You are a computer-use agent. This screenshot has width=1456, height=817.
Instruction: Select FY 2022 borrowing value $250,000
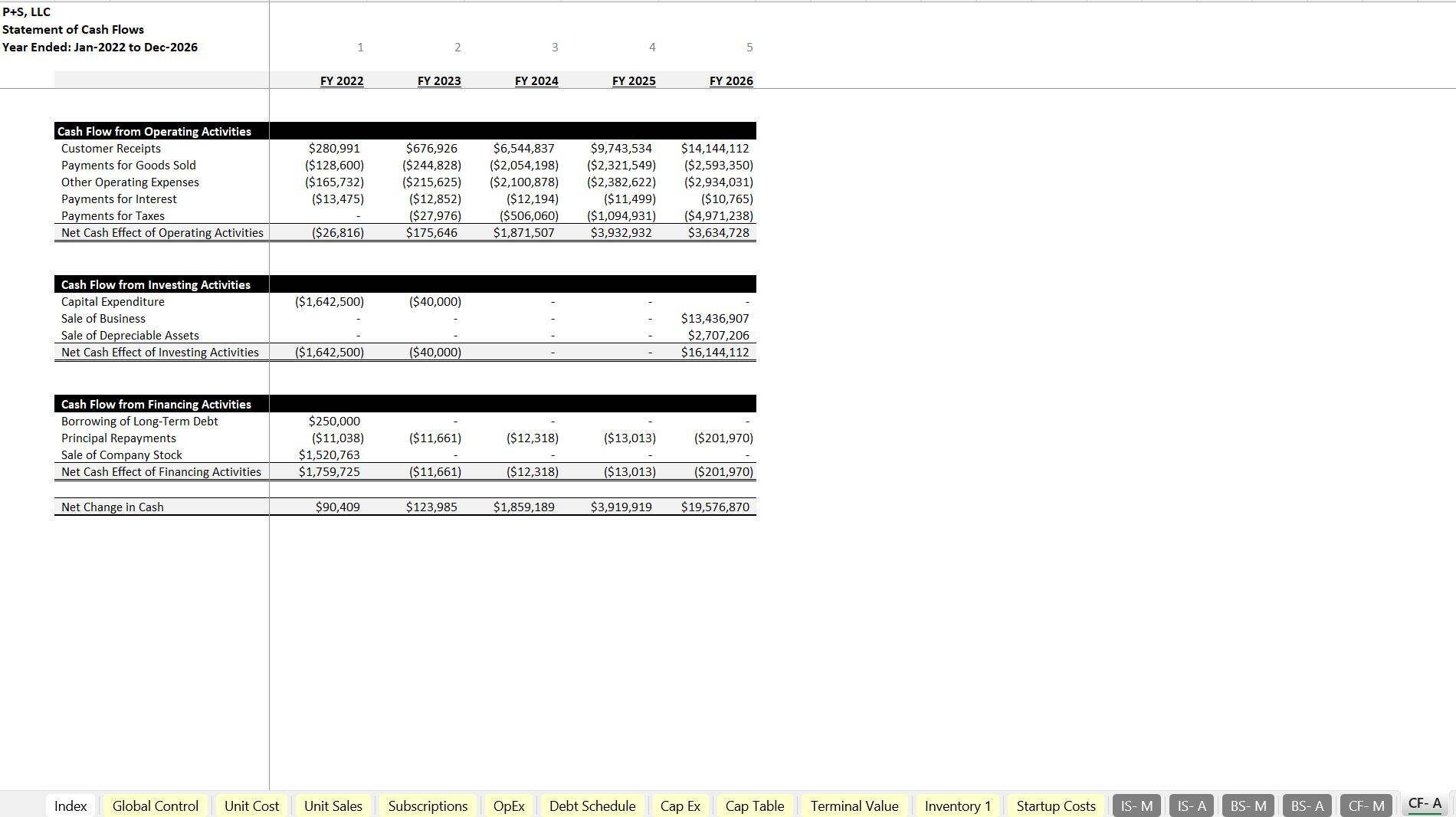pos(334,421)
